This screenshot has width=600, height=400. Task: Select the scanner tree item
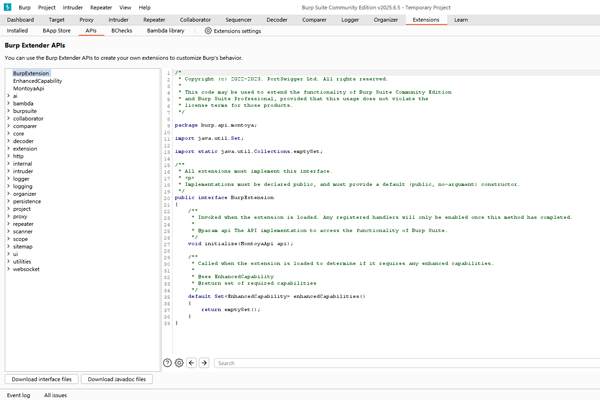(x=23, y=232)
